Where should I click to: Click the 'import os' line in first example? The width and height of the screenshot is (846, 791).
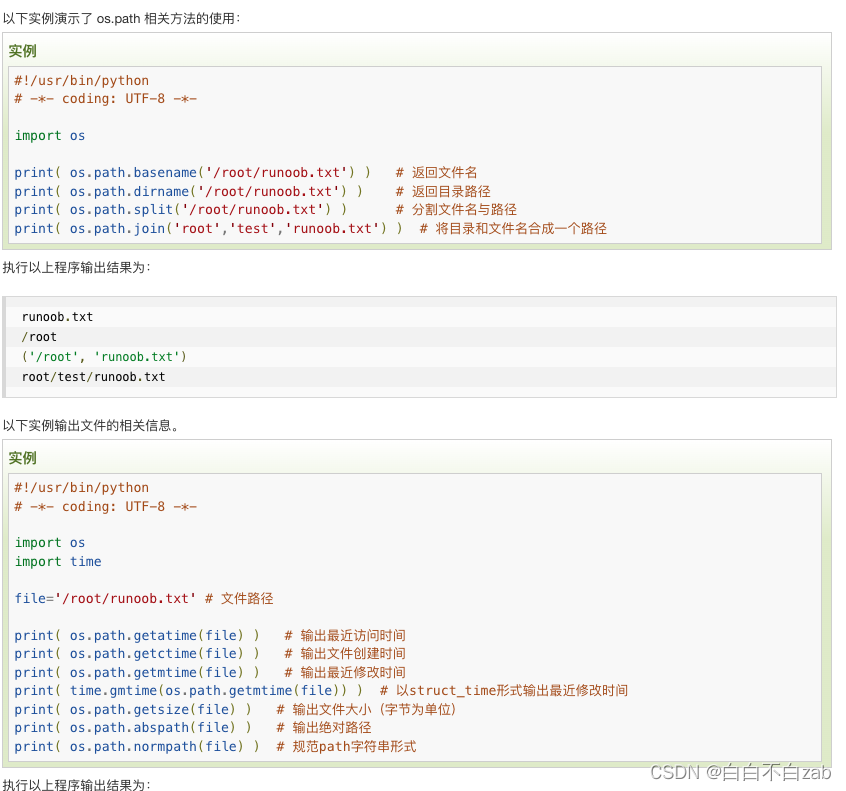pyautogui.click(x=50, y=135)
